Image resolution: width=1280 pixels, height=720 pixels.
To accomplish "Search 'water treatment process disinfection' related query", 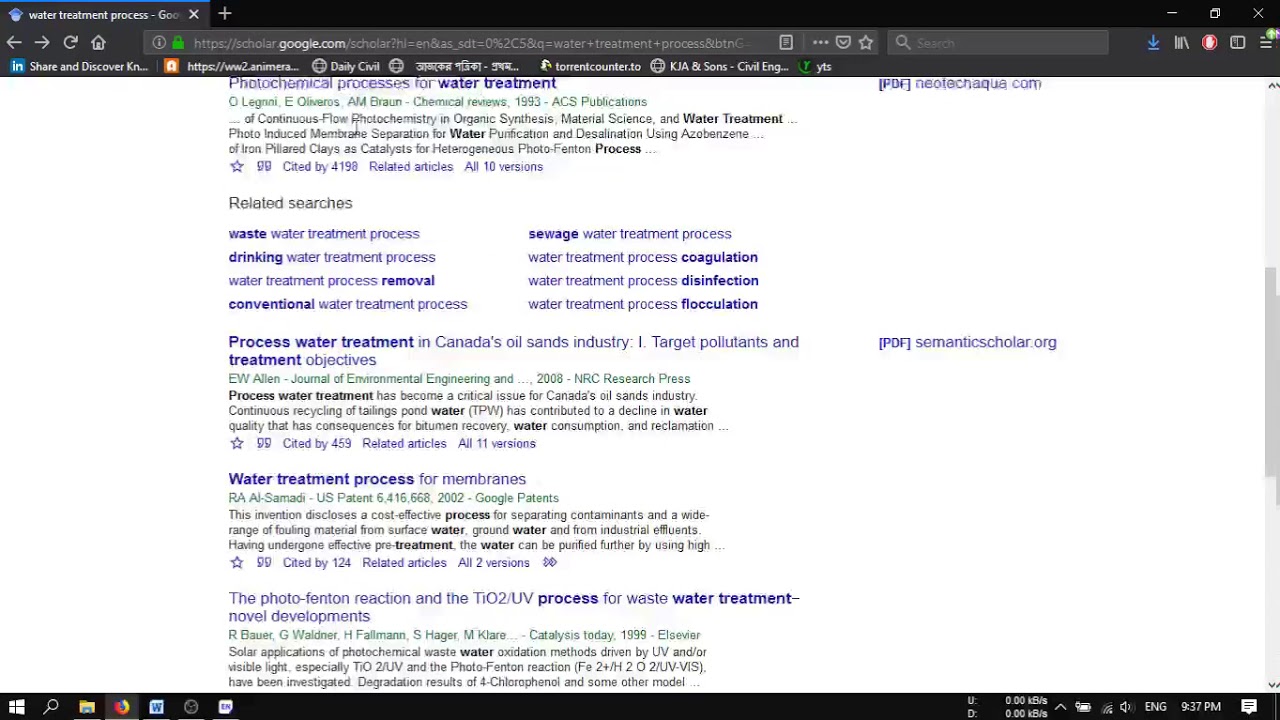I will [x=643, y=281].
